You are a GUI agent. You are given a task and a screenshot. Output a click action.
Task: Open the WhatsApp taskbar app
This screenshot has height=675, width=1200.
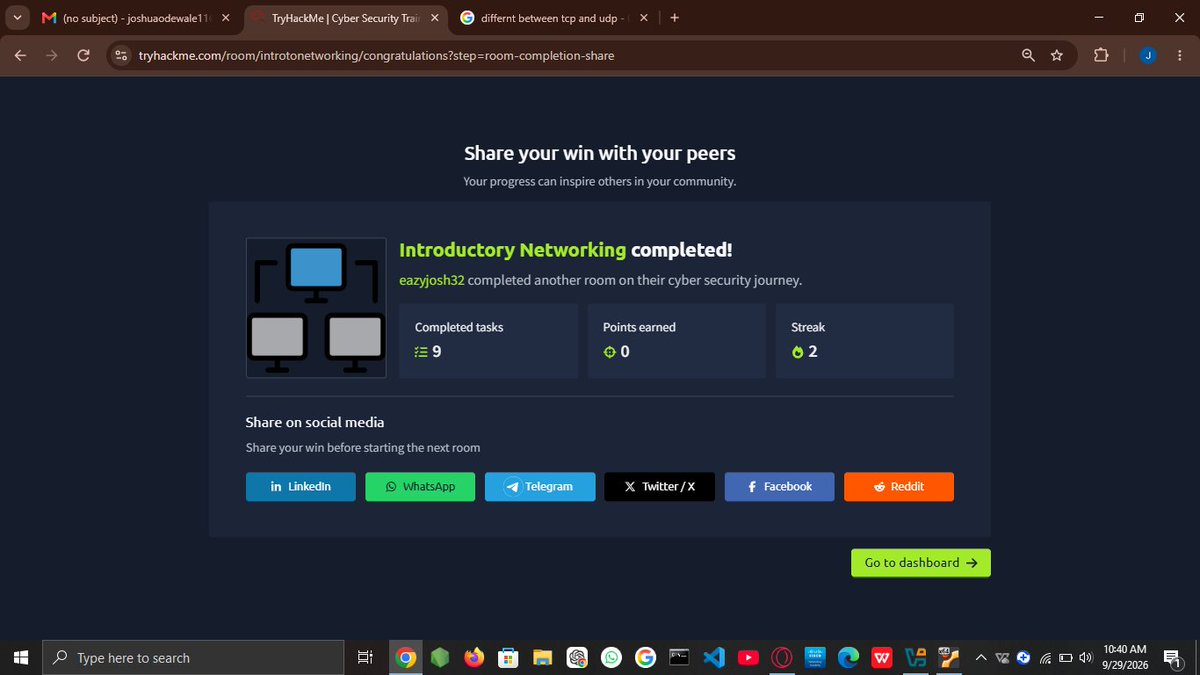[611, 657]
